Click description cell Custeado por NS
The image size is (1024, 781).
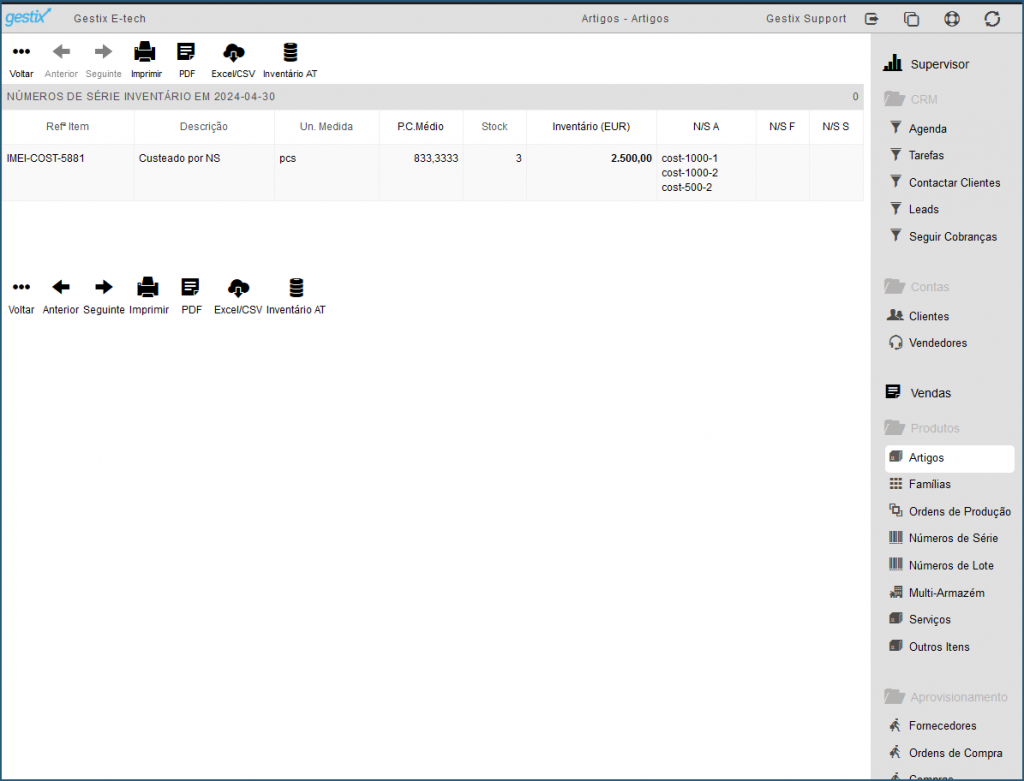tap(180, 158)
